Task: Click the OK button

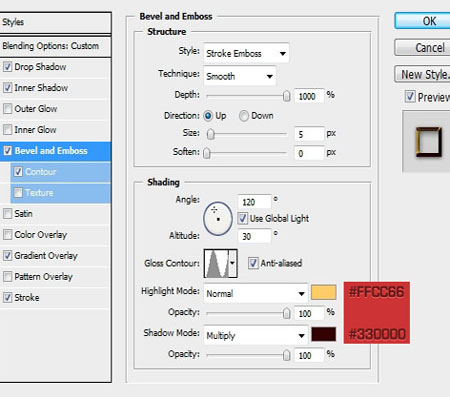Action: (x=423, y=21)
